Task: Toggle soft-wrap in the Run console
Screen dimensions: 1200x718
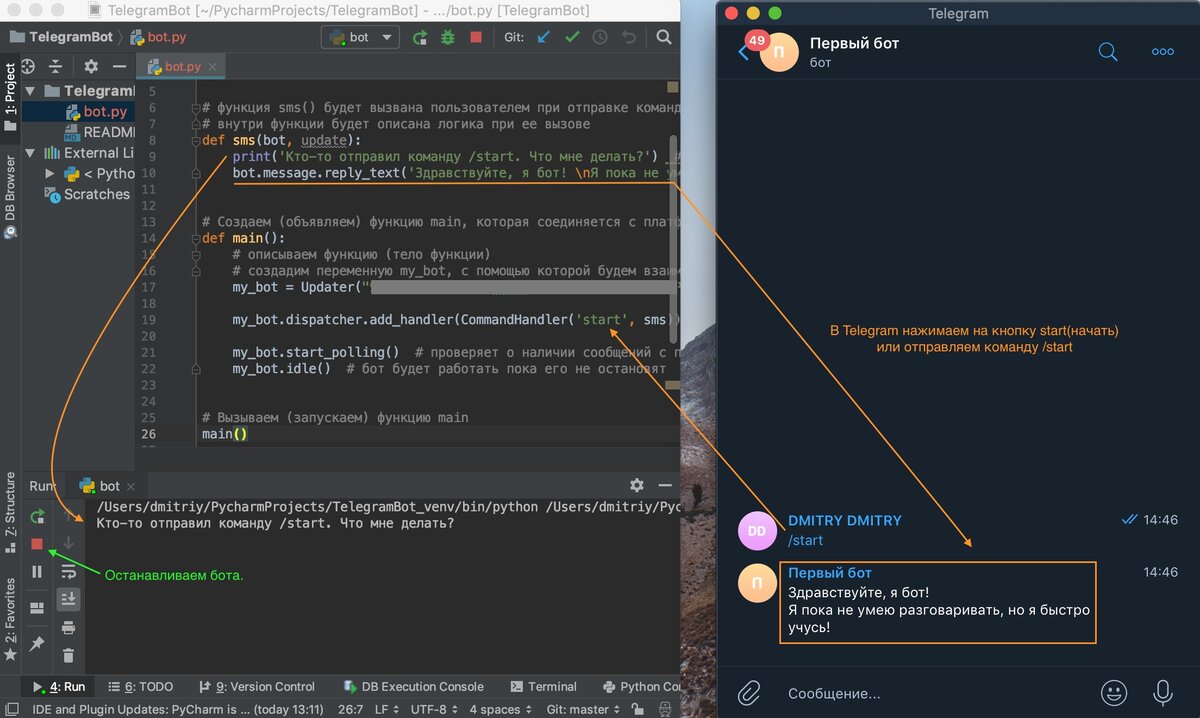Action: click(x=68, y=571)
